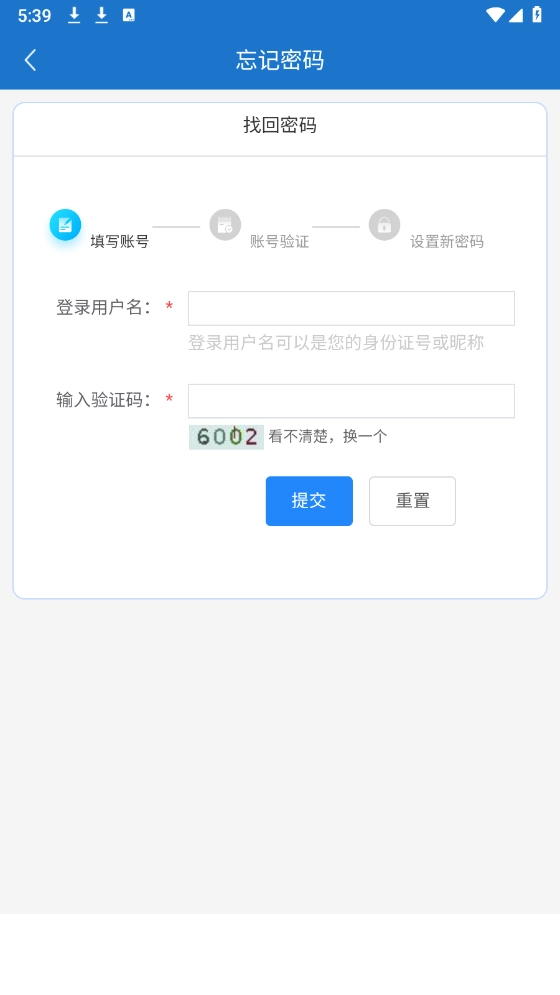Tap the 设置新密码 step label
560x995 pixels.
[446, 242]
